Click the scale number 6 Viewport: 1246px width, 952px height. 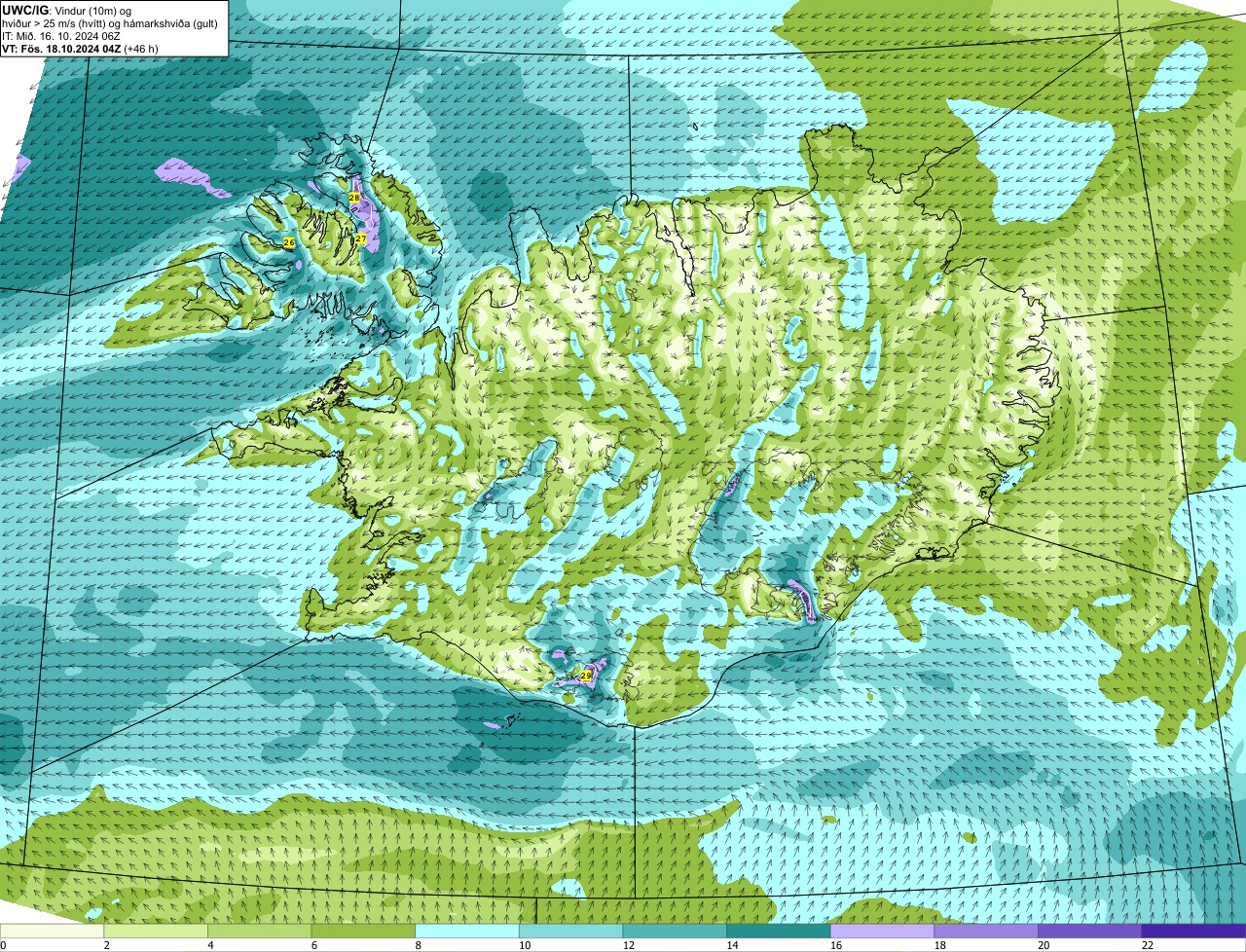[x=314, y=945]
